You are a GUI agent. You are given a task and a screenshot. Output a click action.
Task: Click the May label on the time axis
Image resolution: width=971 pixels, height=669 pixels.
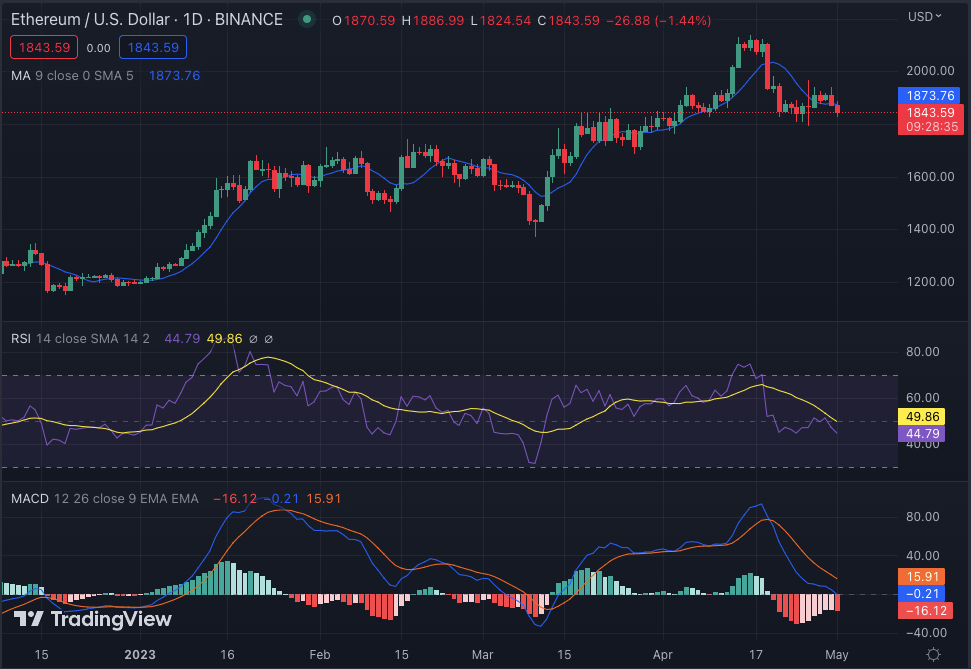pos(837,654)
